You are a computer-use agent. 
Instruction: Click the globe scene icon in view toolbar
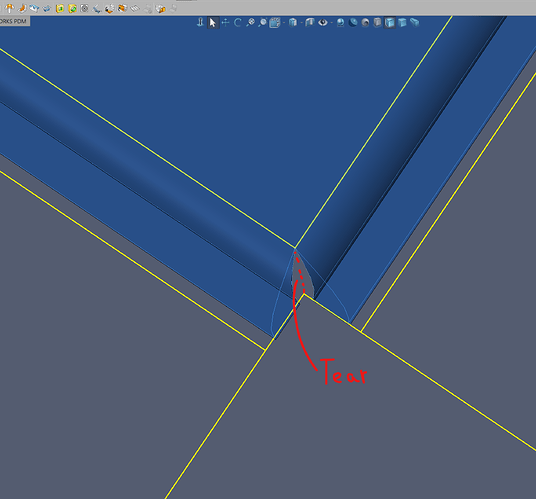(x=340, y=23)
